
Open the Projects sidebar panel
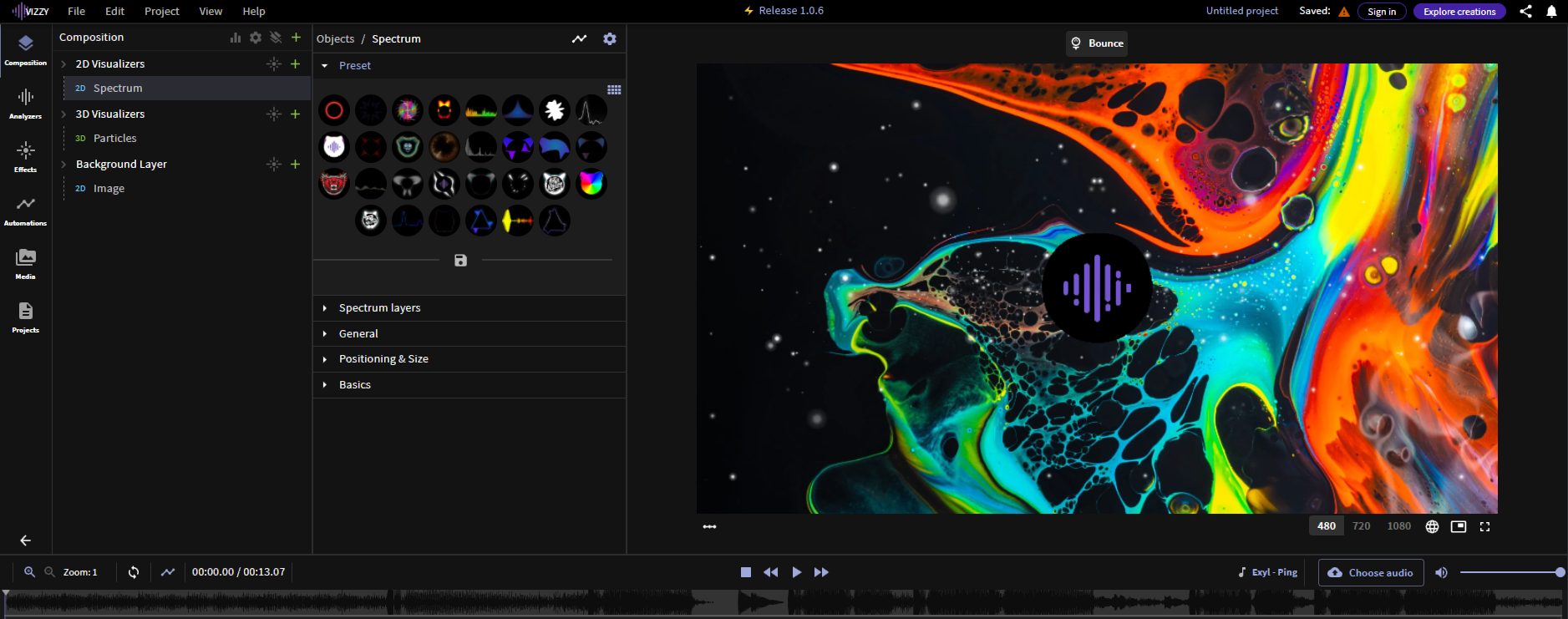click(26, 317)
